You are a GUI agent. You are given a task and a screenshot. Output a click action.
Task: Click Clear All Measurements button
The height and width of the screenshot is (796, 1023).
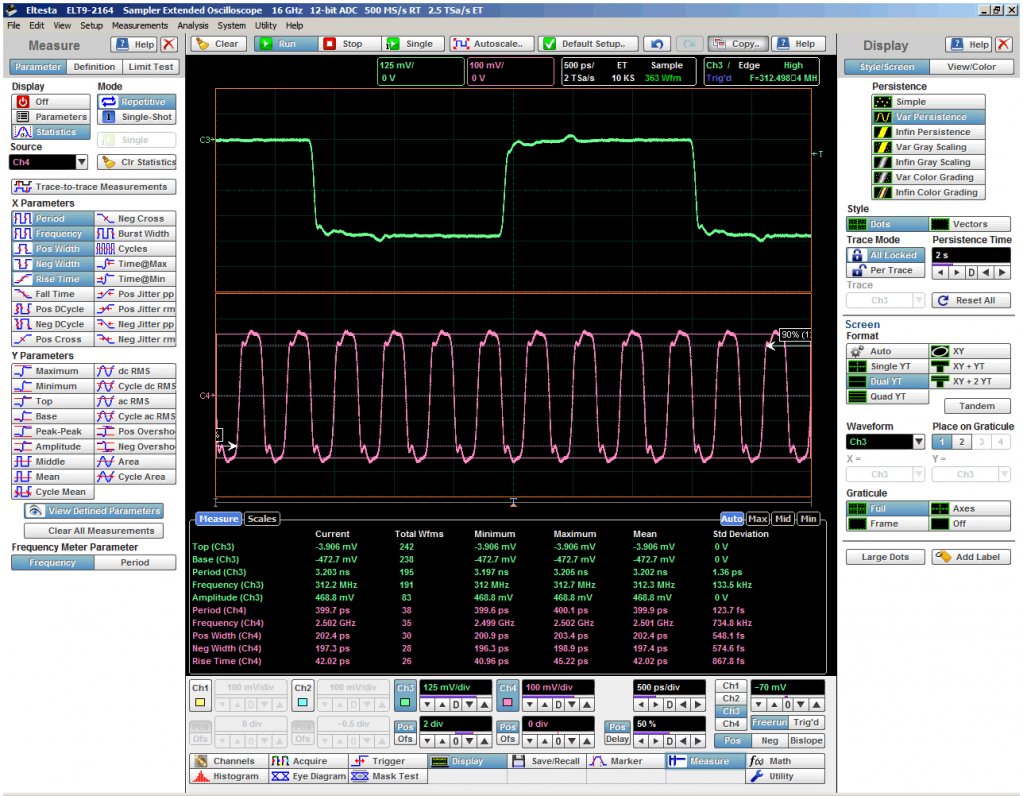pos(94,531)
